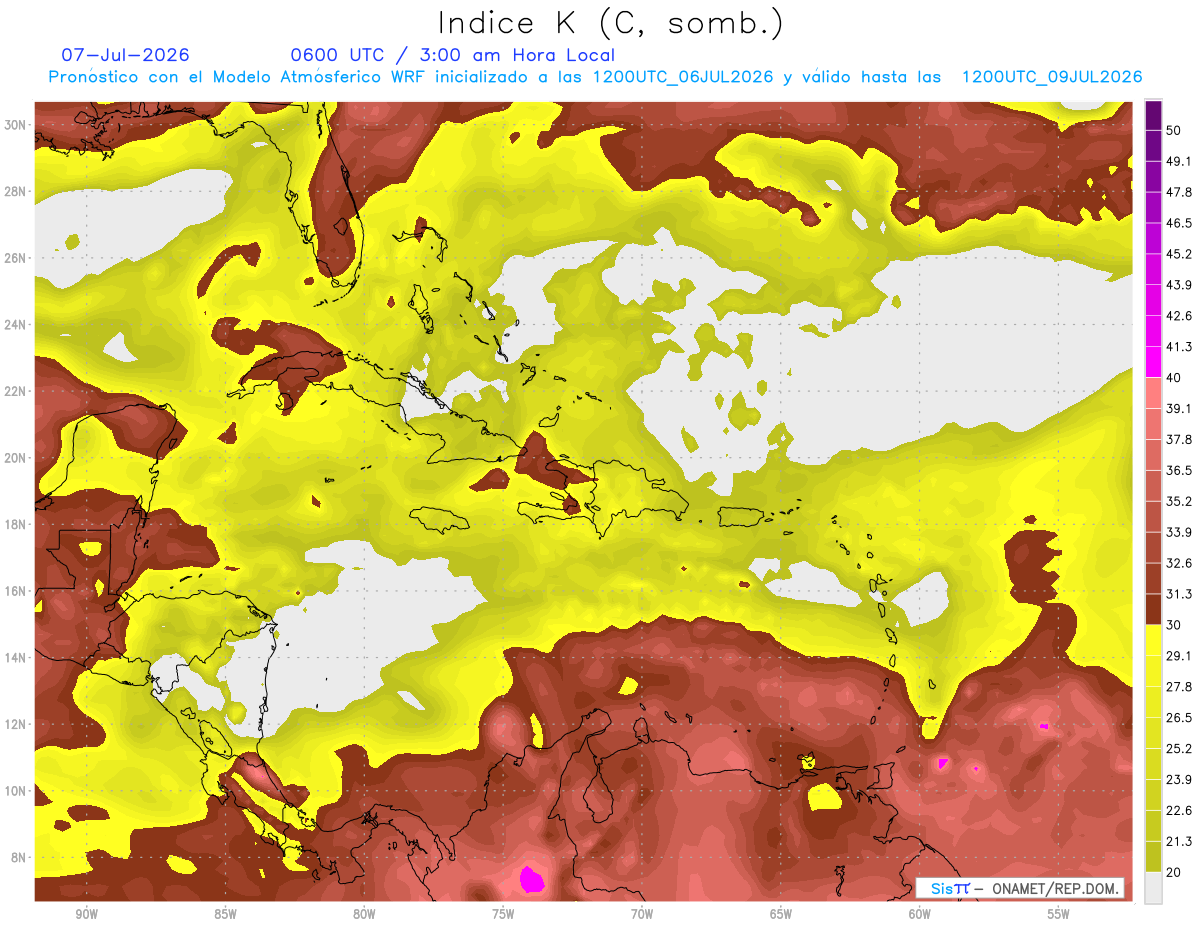The image size is (1200, 927).
Task: Click the latitude axis label '18N'
Action: pyautogui.click(x=15, y=525)
